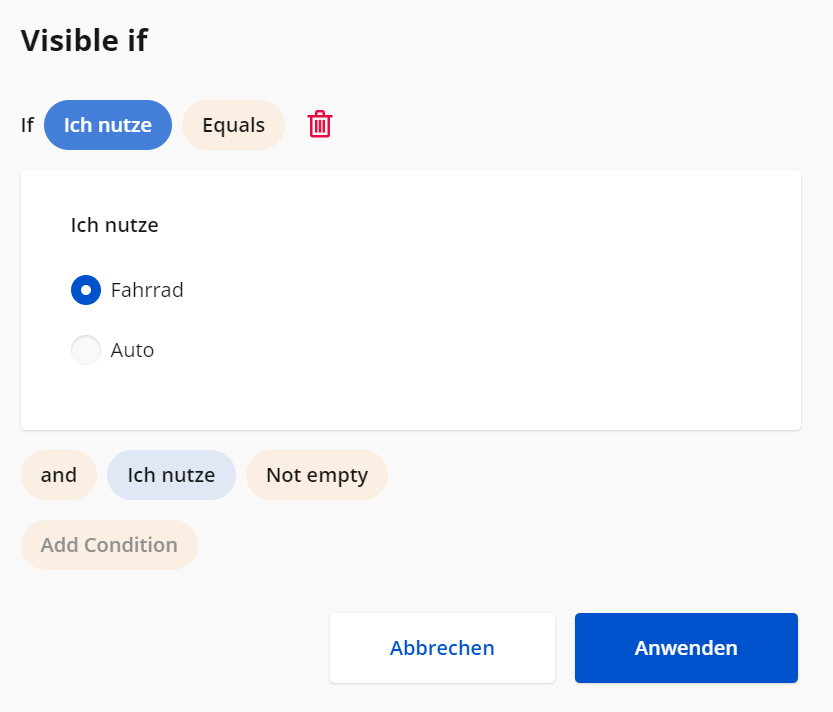
Task: Click the "If" label before the condition
Action: [27, 125]
